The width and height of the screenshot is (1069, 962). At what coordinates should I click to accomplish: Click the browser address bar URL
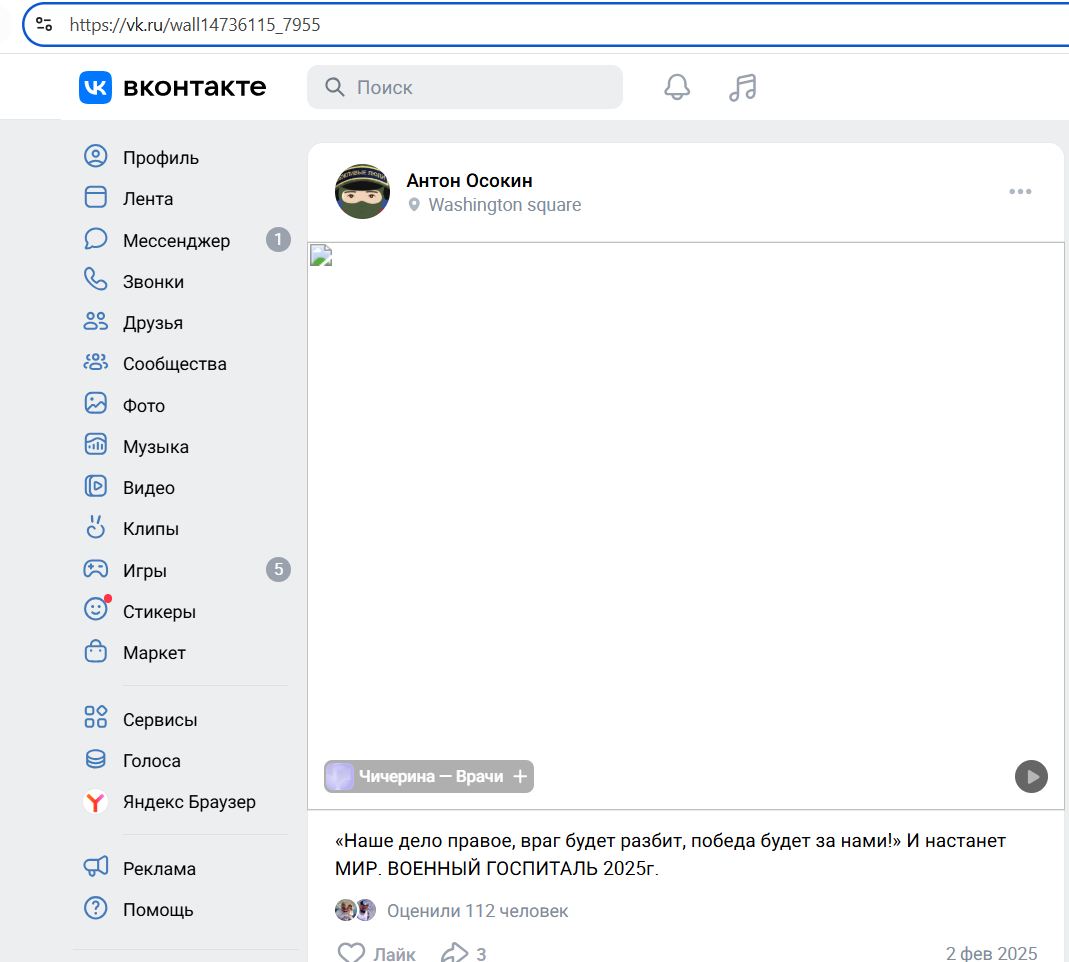pos(195,25)
